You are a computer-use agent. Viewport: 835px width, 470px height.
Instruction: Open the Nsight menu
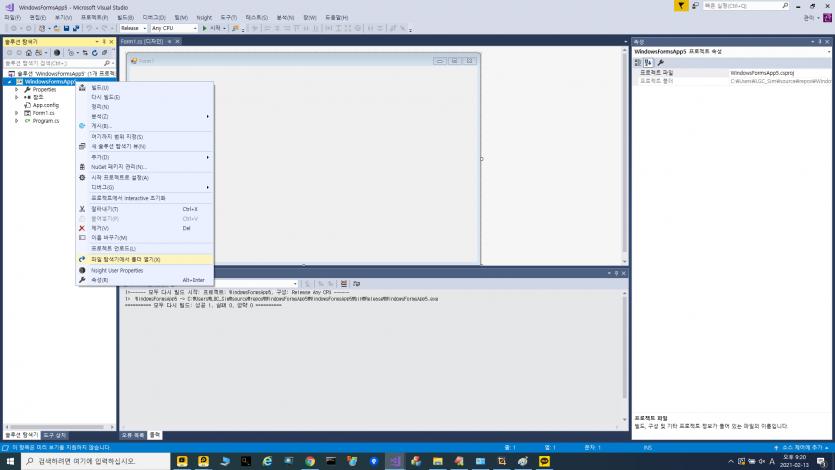204,18
